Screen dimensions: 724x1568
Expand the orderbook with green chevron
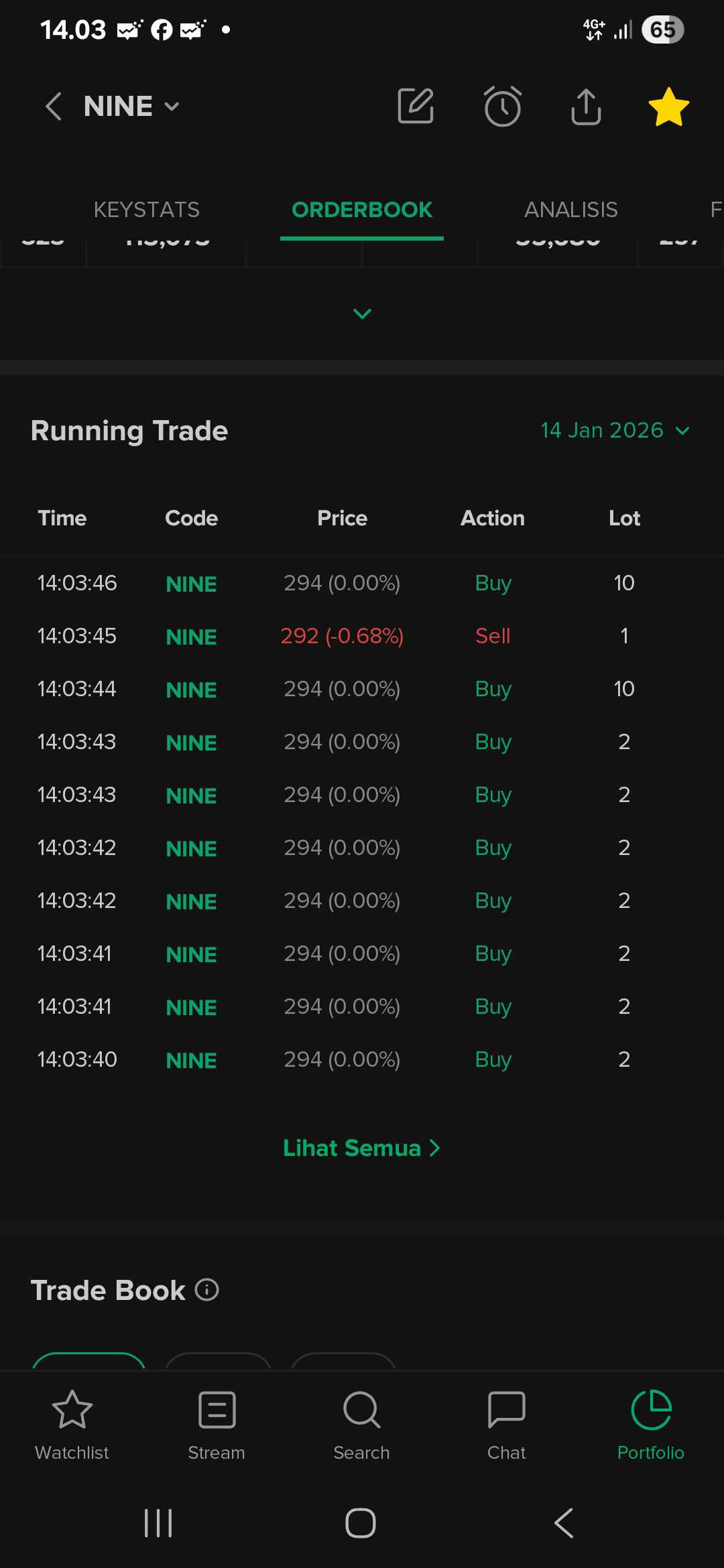[x=362, y=314]
